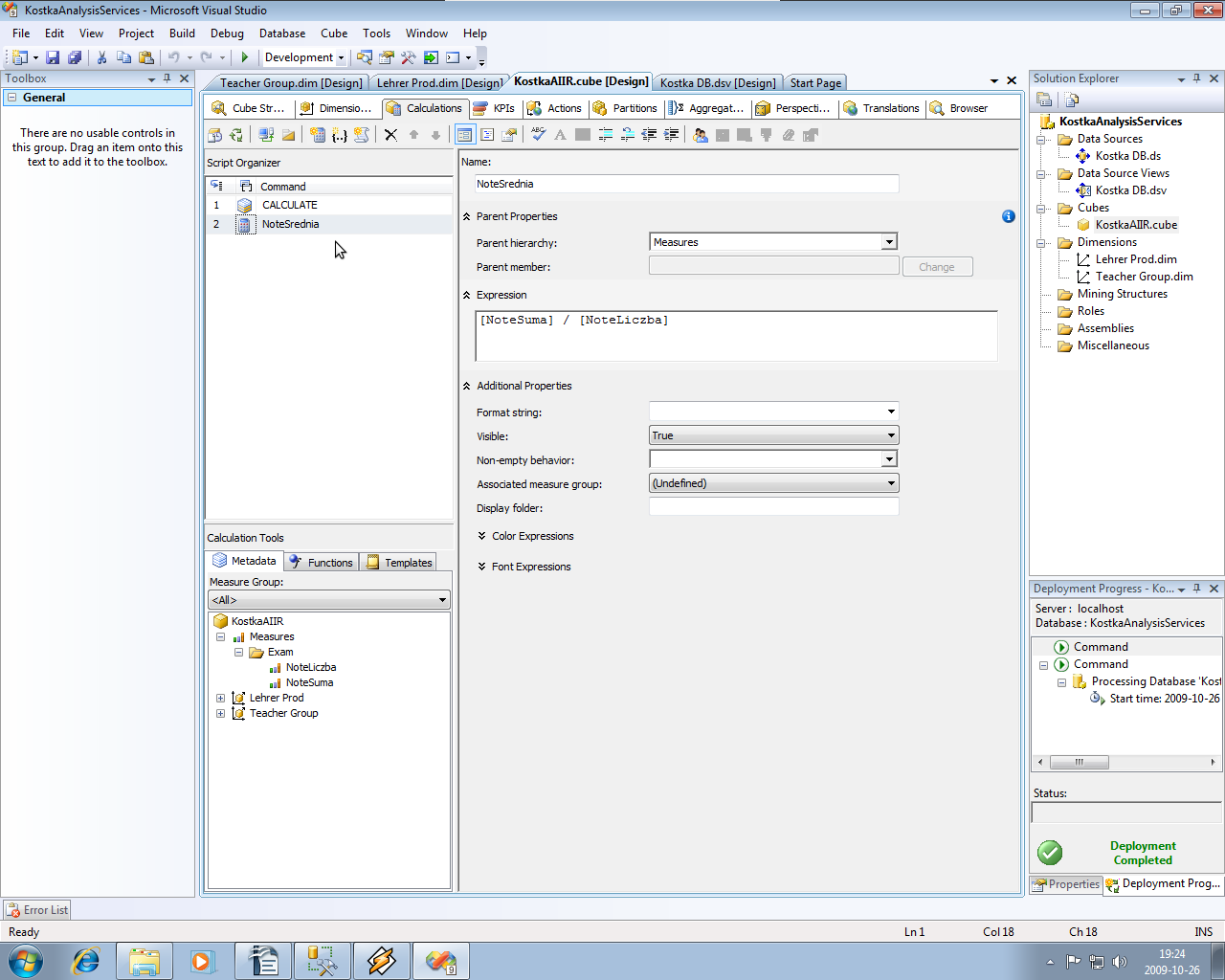Viewport: 1225px width, 980px height.
Task: Switch to the Properties panel tab
Action: point(1066,884)
